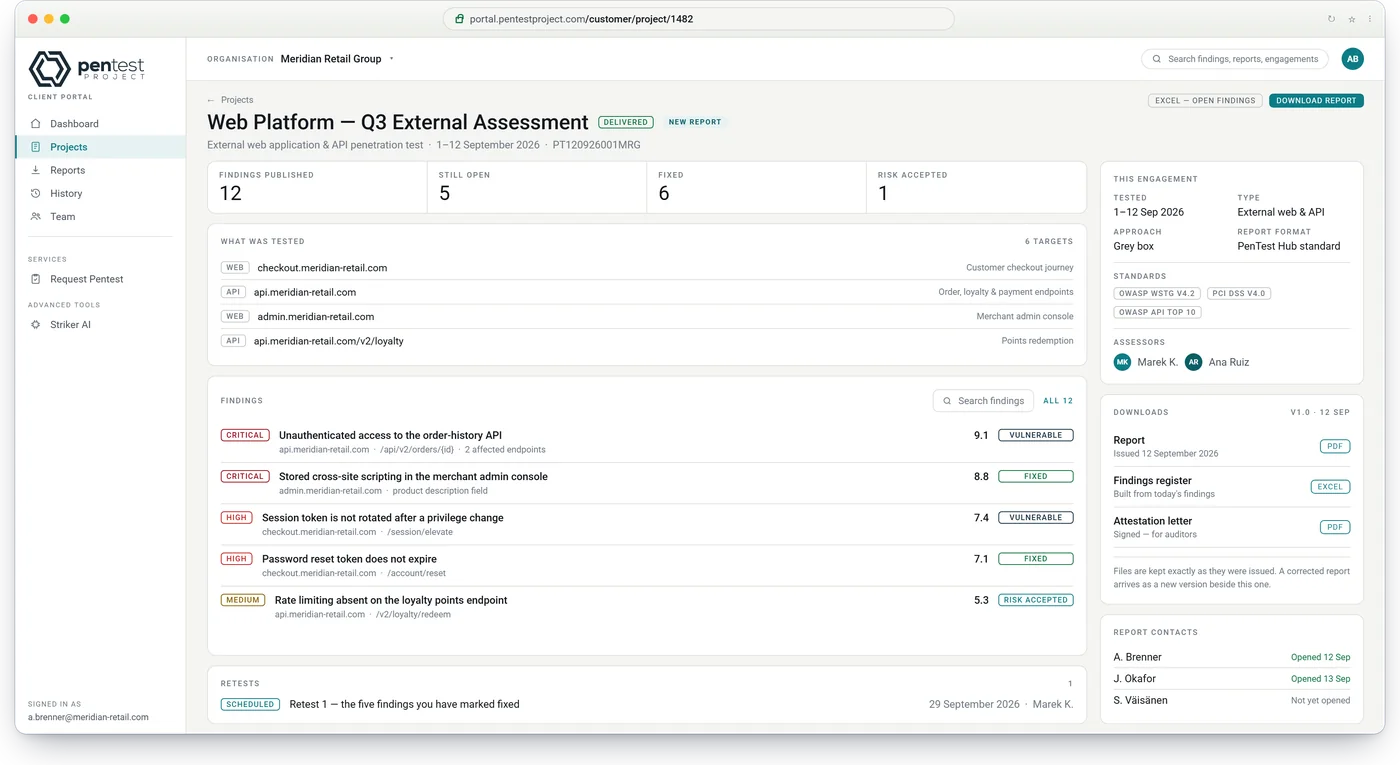Download the Findings register Excel file
Image resolution: width=1400 pixels, height=765 pixels.
[1330, 487]
